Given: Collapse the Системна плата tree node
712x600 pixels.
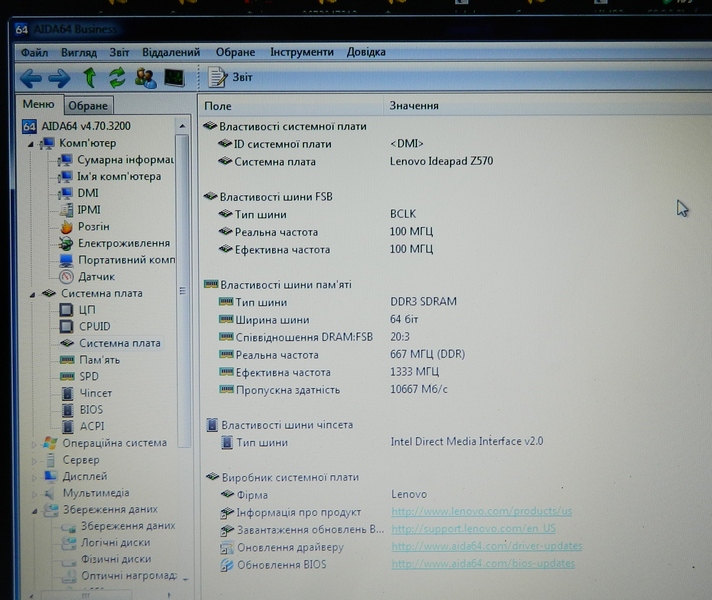Looking at the screenshot, I should 34,294.
